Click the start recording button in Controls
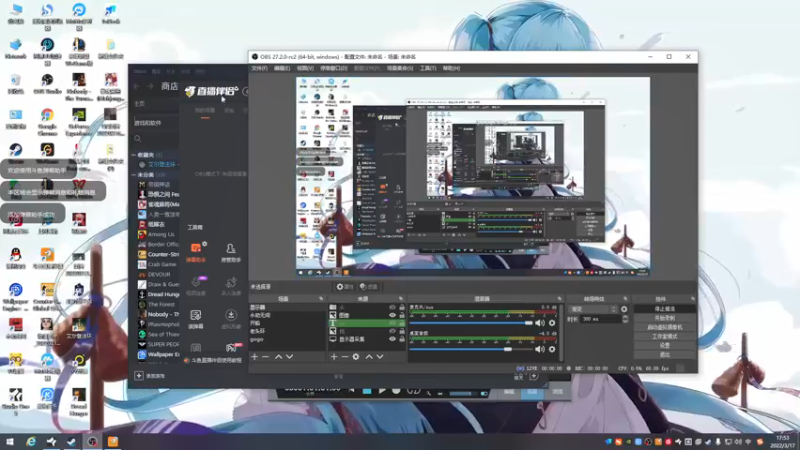 [x=664, y=318]
